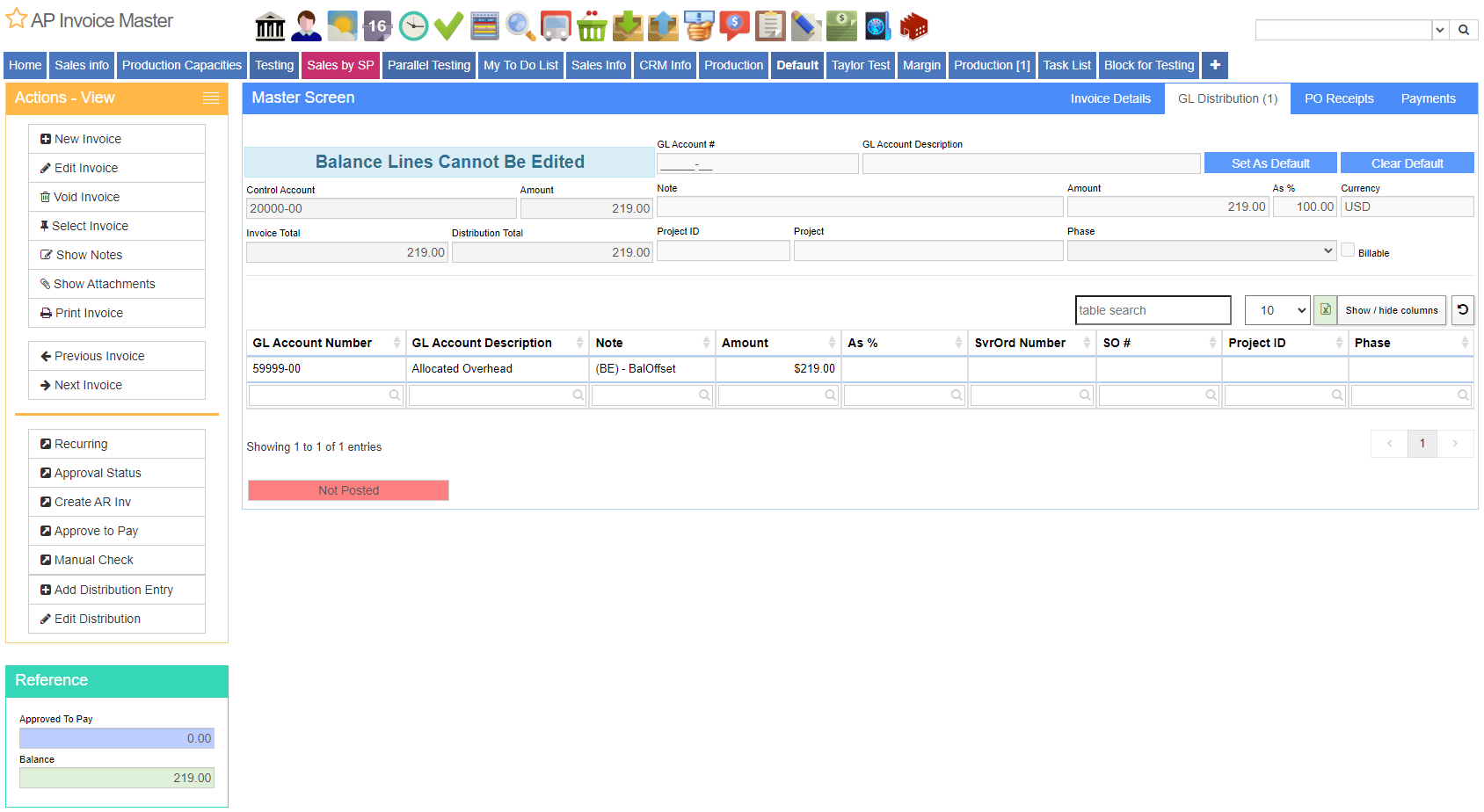Viewport: 1484px width, 812px height.
Task: Switch to PO Receipts tab
Action: click(1339, 98)
